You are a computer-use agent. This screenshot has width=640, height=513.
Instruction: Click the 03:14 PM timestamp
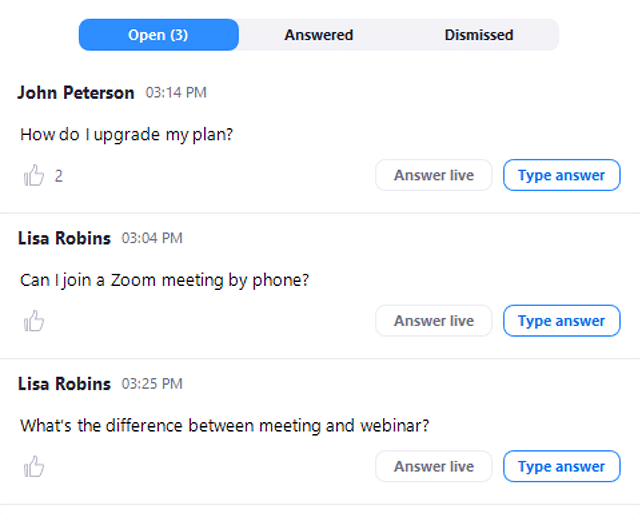click(176, 93)
